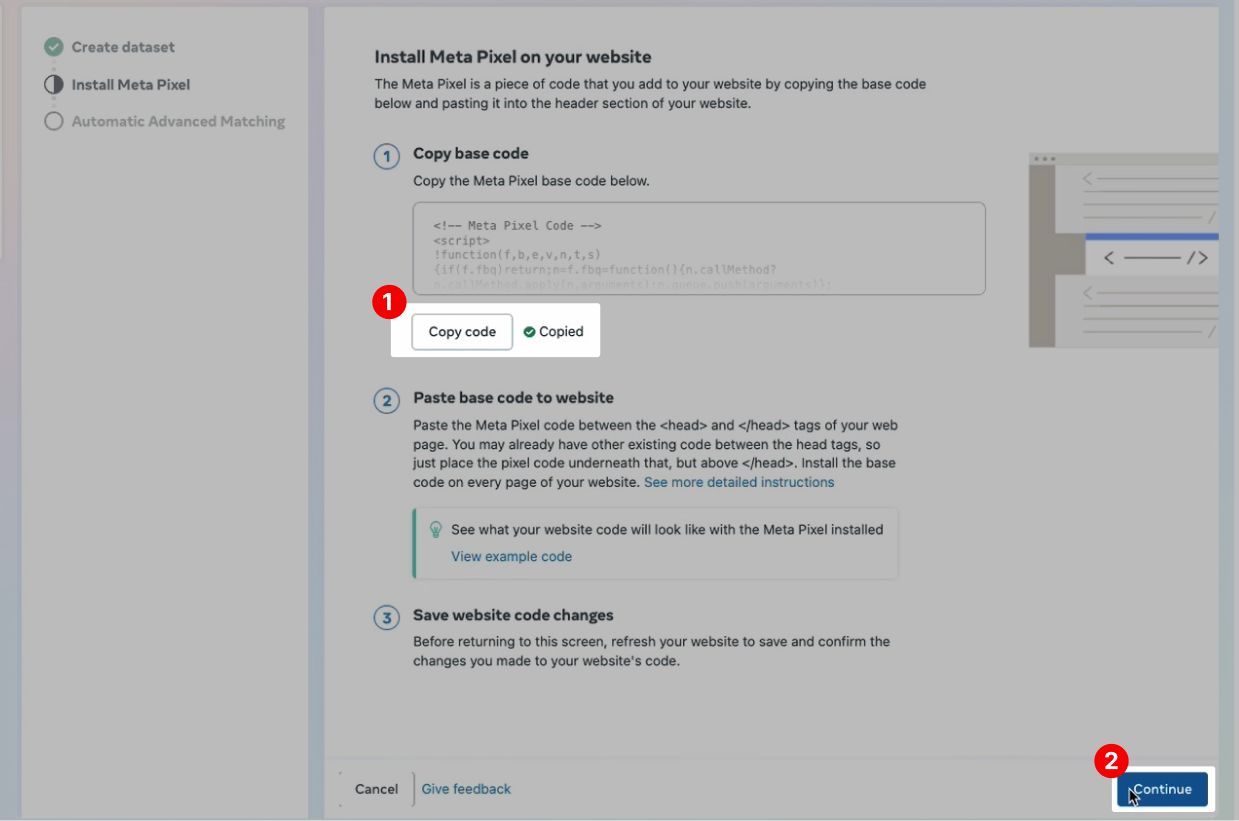Click the "<!-- Meta Pixel Code -->" line
1239x821 pixels.
tap(517, 226)
